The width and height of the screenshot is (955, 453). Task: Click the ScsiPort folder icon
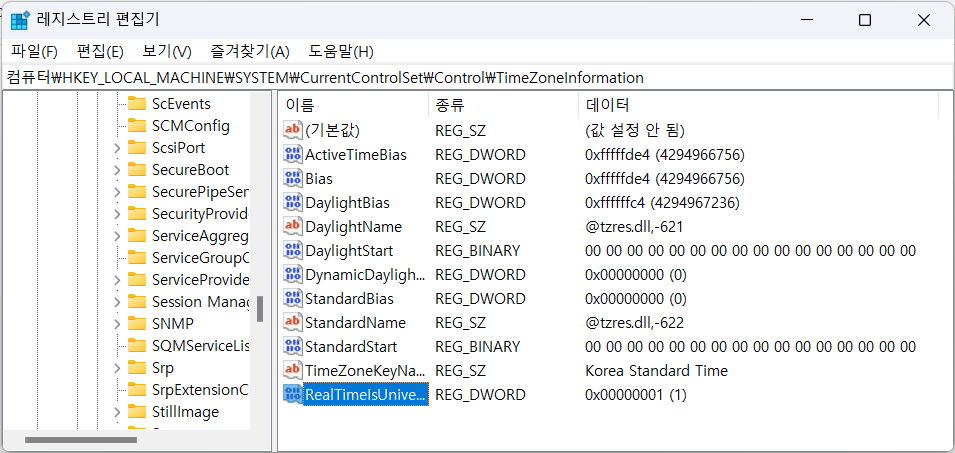(137, 148)
